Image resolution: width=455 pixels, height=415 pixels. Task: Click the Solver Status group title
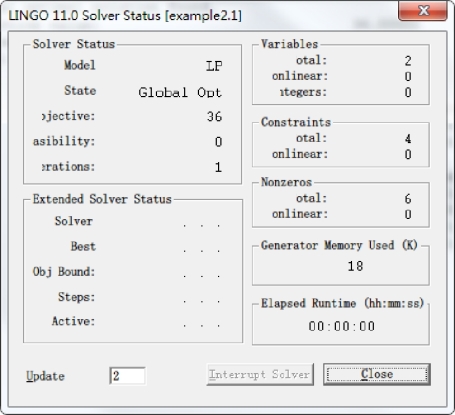click(74, 44)
